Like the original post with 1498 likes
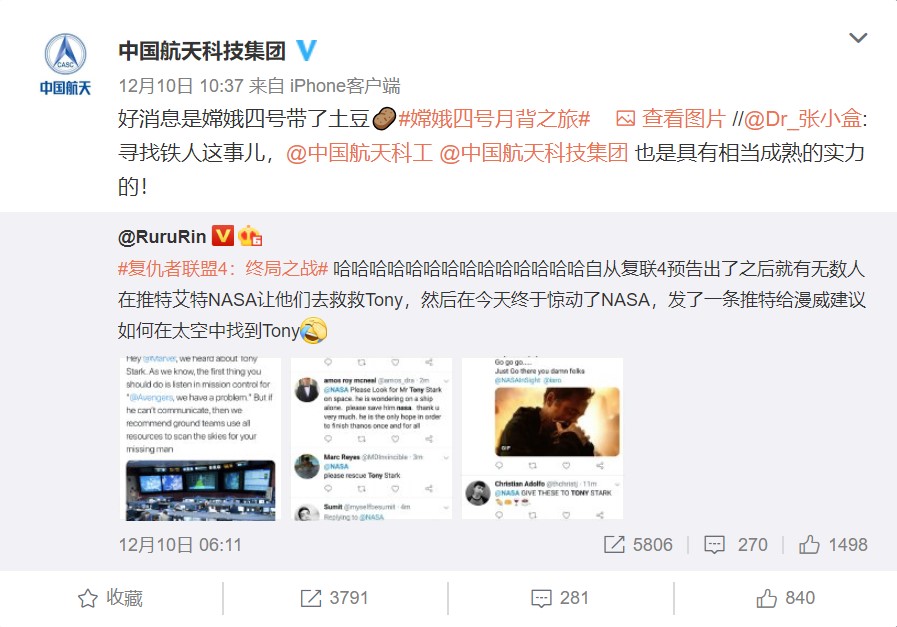897x627 pixels. (833, 545)
